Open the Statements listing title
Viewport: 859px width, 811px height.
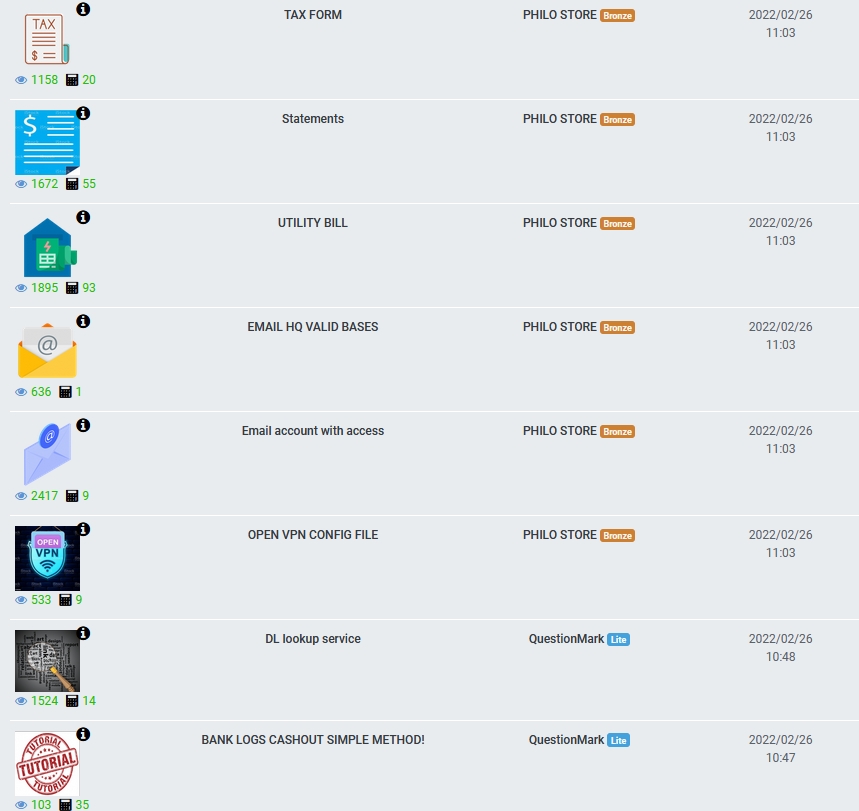pos(313,119)
